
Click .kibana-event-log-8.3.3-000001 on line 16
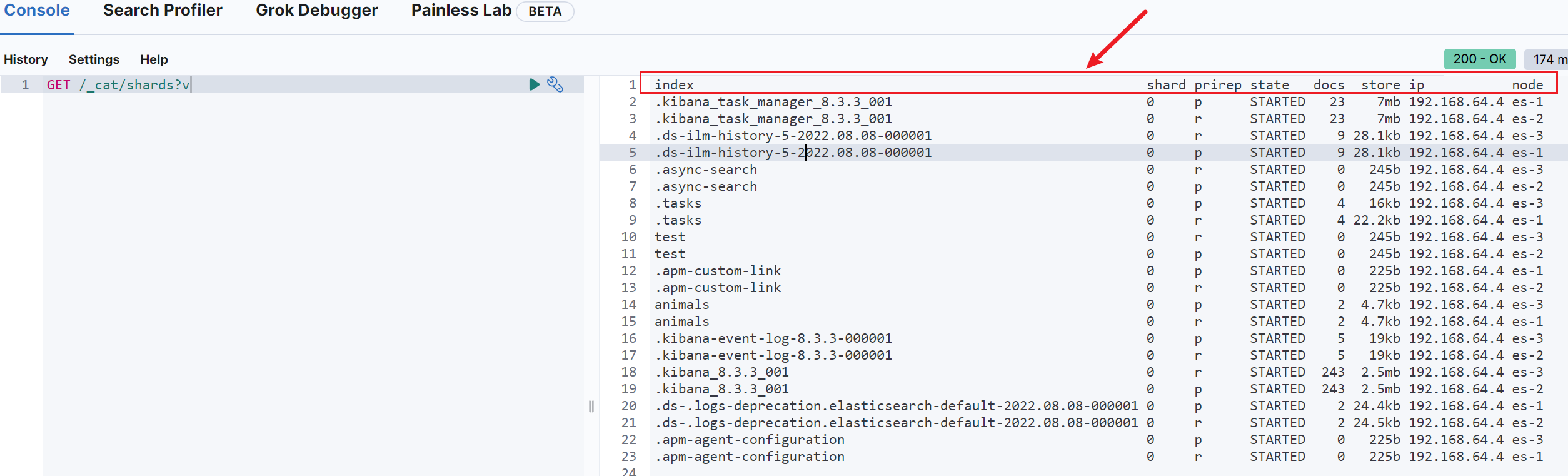pyautogui.click(x=773, y=338)
